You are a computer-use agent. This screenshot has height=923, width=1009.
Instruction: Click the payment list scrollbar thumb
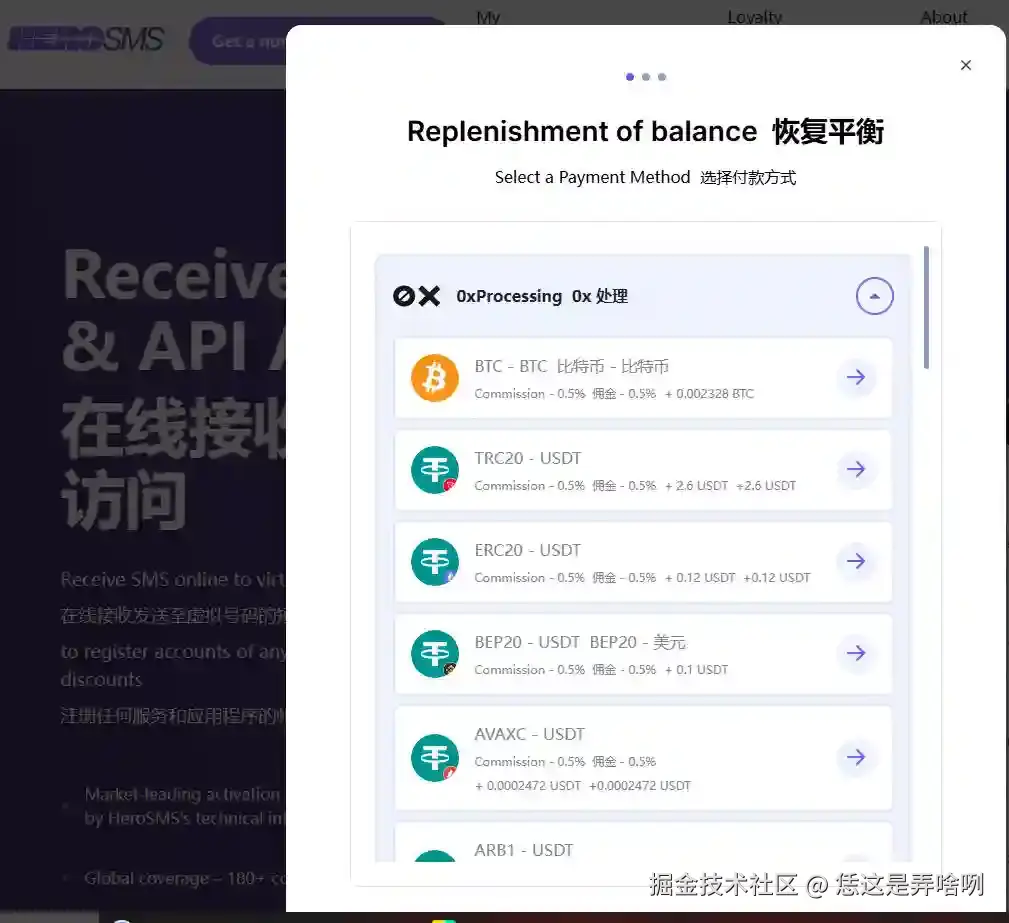(926, 308)
